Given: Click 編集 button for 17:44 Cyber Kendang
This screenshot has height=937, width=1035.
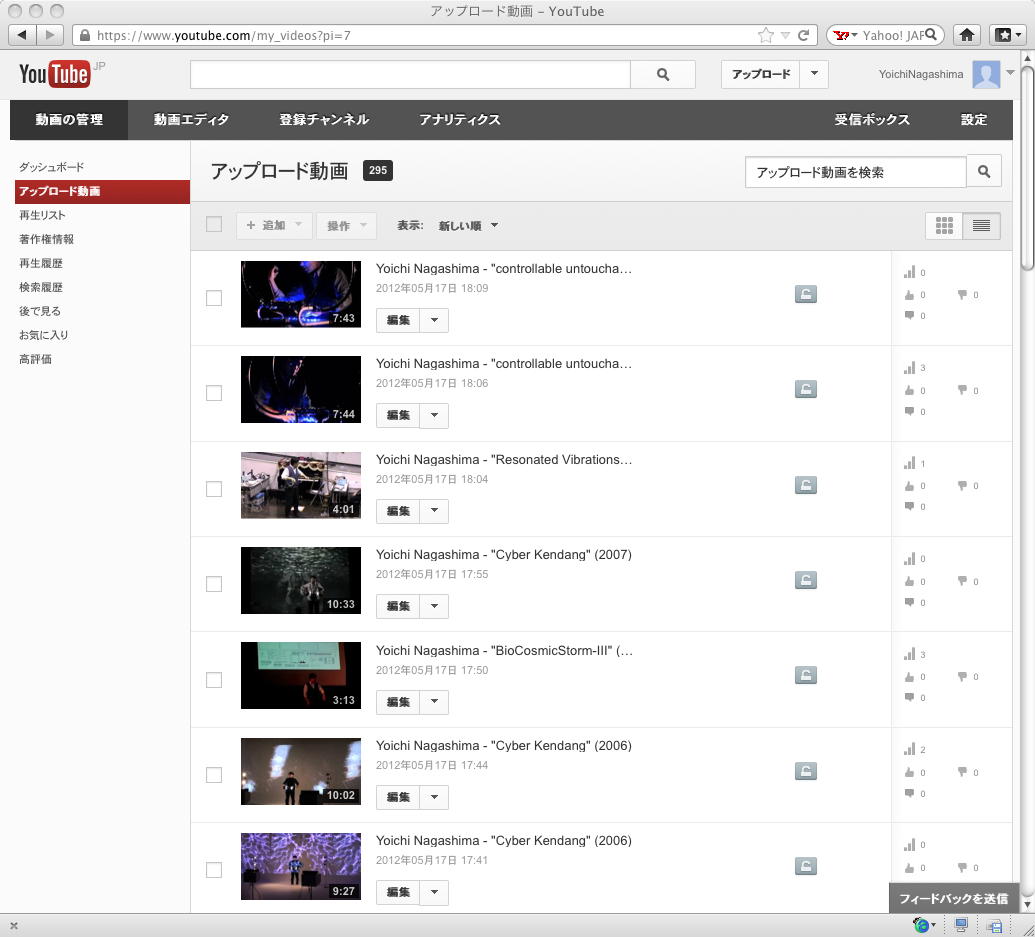Looking at the screenshot, I should 398,797.
